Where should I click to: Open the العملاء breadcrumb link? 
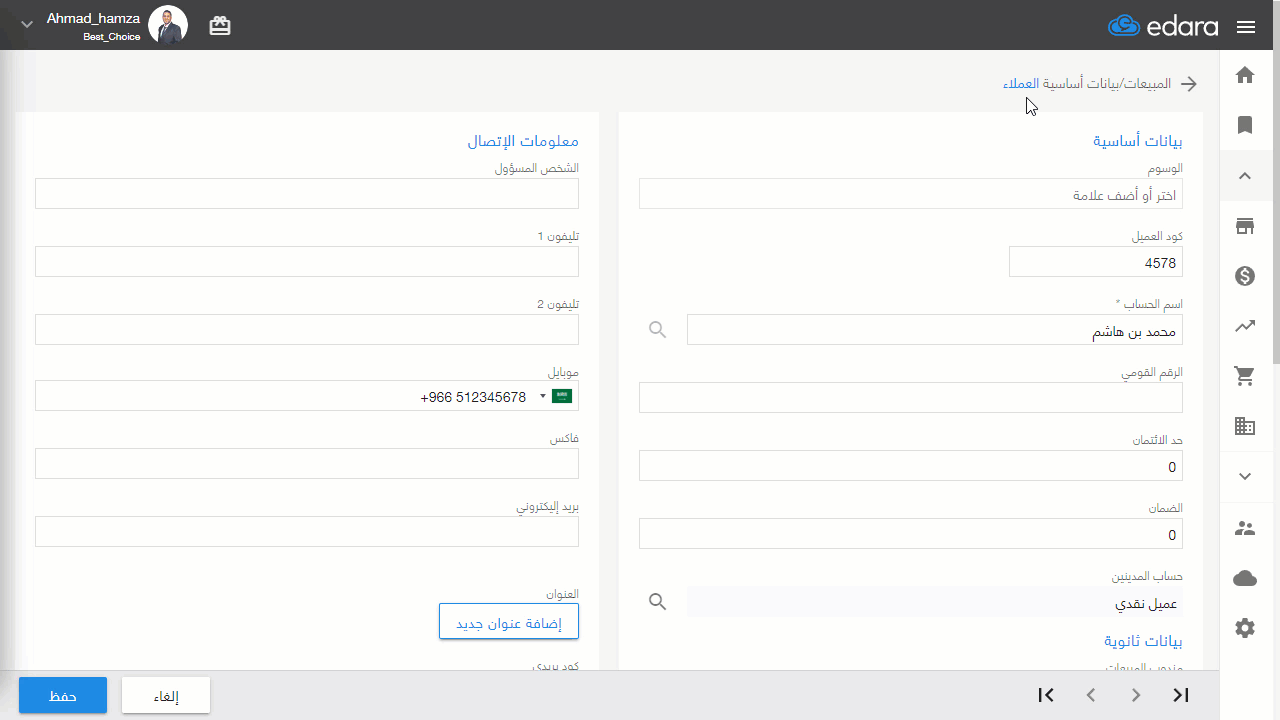tap(1021, 83)
